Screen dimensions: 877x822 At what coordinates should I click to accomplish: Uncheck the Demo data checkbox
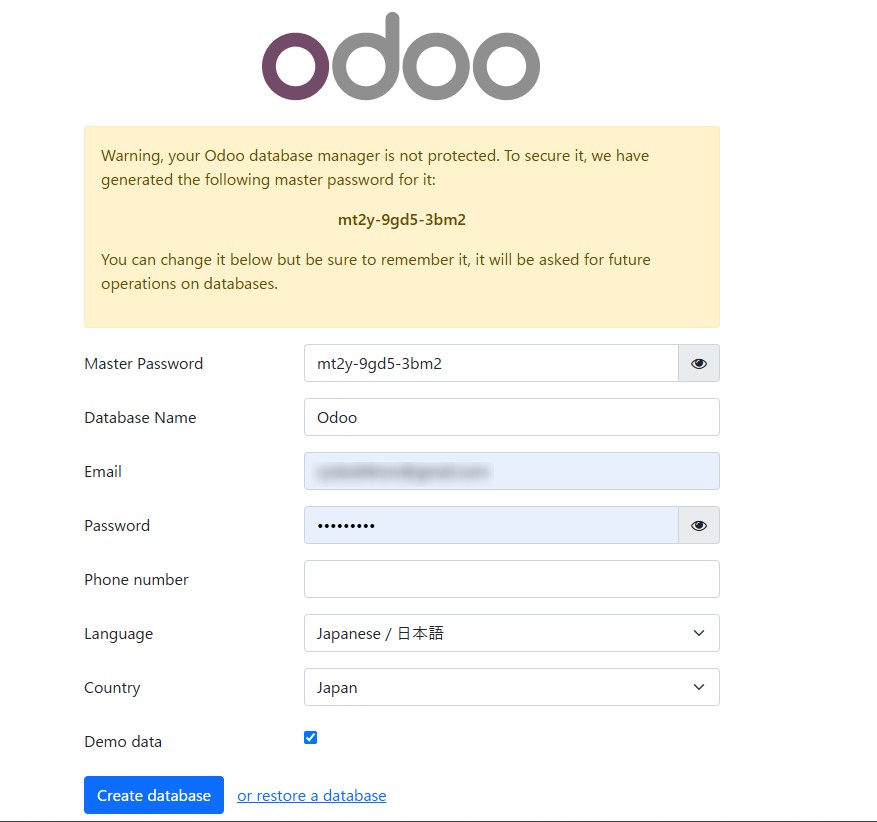click(310, 738)
